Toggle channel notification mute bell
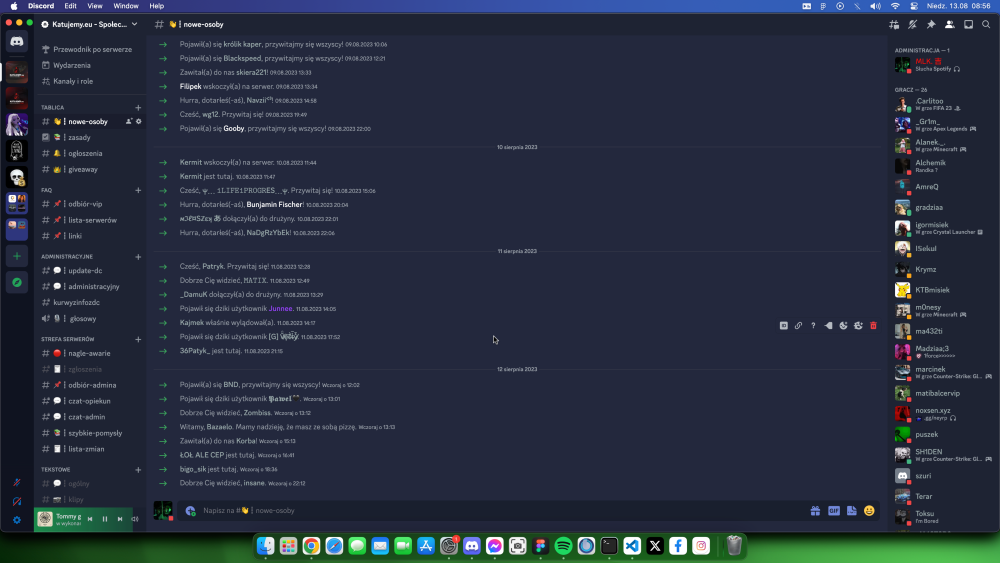Screen dimensions: 1000x563 (913, 24)
